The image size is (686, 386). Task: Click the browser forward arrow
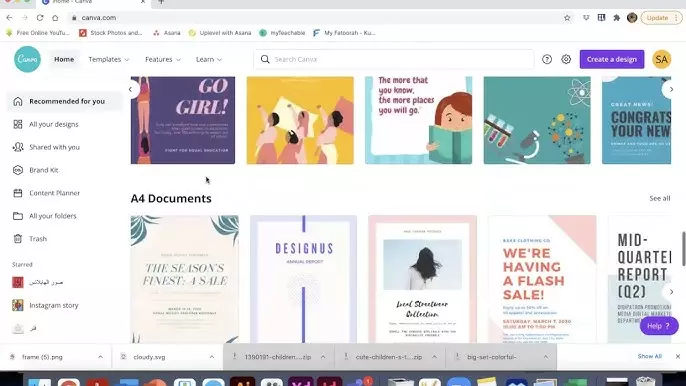coord(24,18)
